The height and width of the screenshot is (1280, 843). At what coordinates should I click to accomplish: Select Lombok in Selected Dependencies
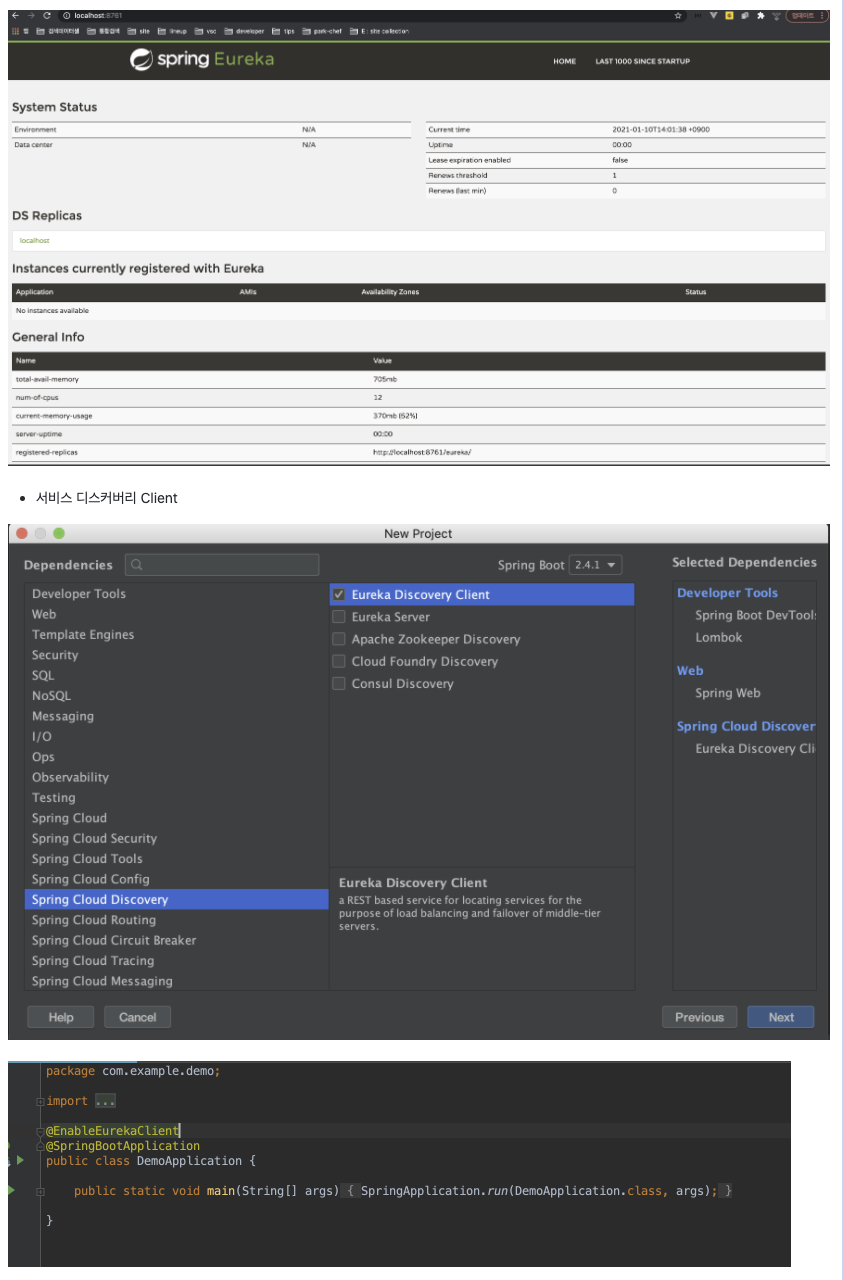(x=719, y=637)
